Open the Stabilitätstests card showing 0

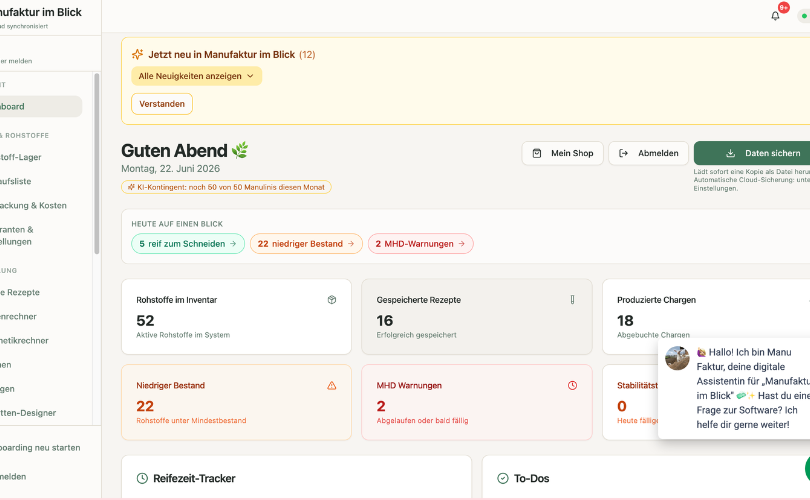(x=630, y=402)
